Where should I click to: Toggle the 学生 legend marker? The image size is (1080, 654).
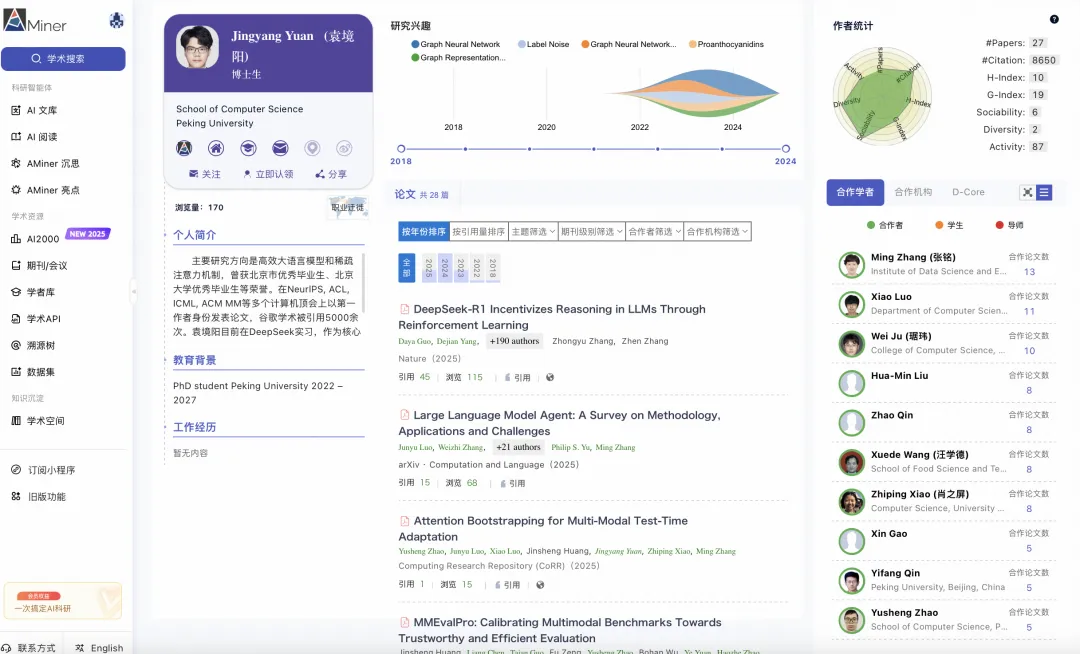point(947,224)
